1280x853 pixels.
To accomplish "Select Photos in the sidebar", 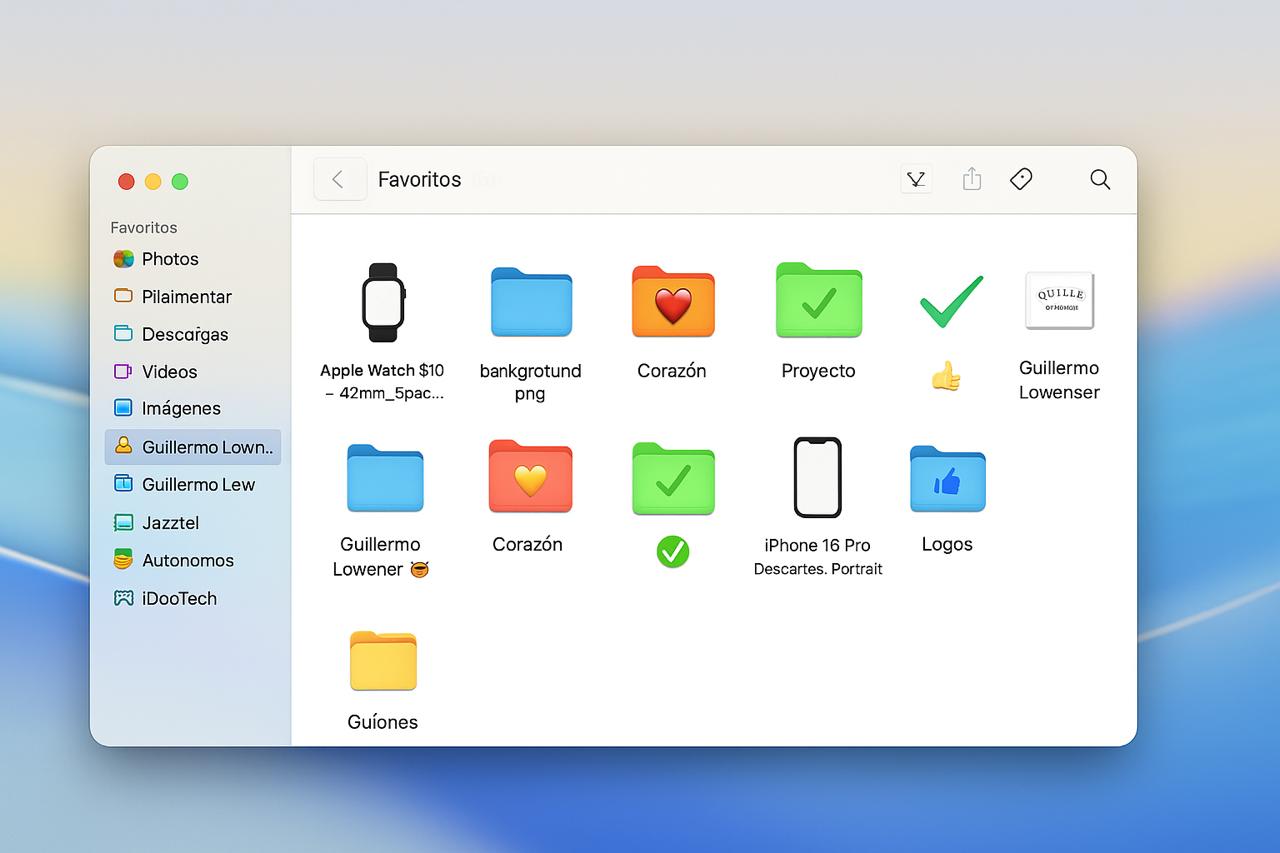I will (x=169, y=259).
